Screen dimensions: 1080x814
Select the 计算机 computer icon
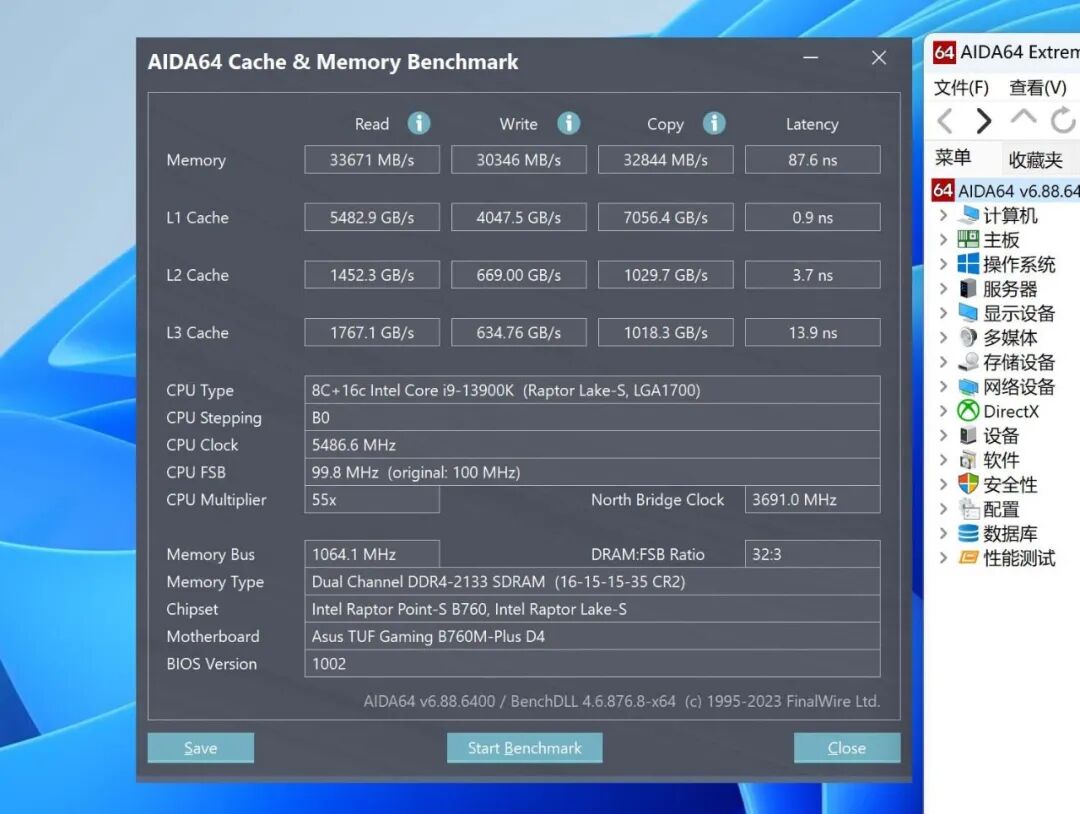pyautogui.click(x=968, y=216)
